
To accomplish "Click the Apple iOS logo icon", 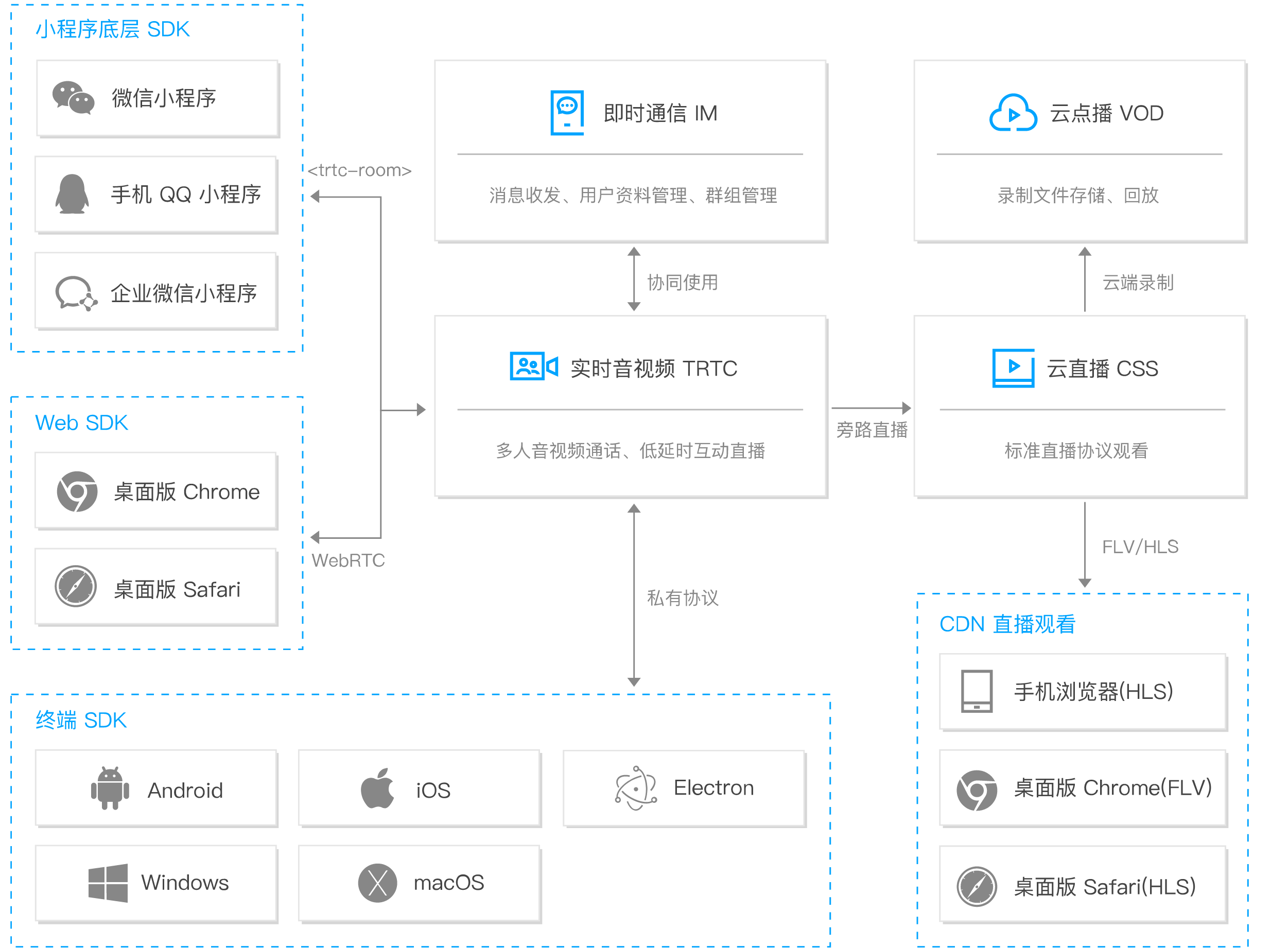I will click(377, 788).
